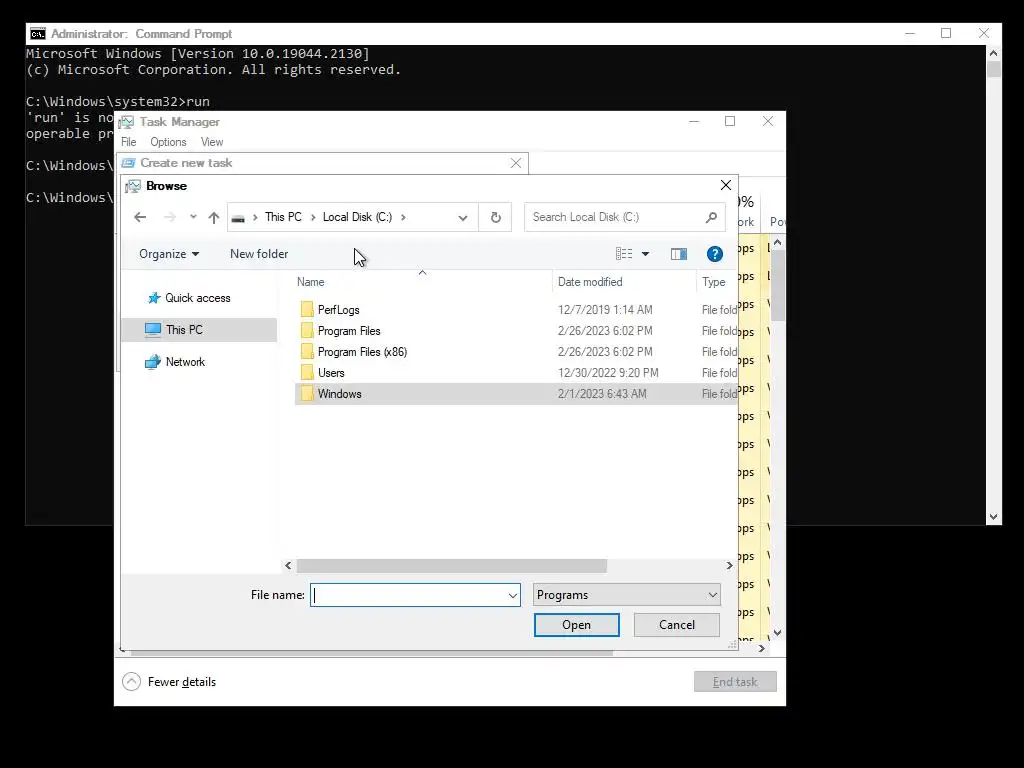
Task: Open the address bar previous locations dropdown
Action: [463, 217]
